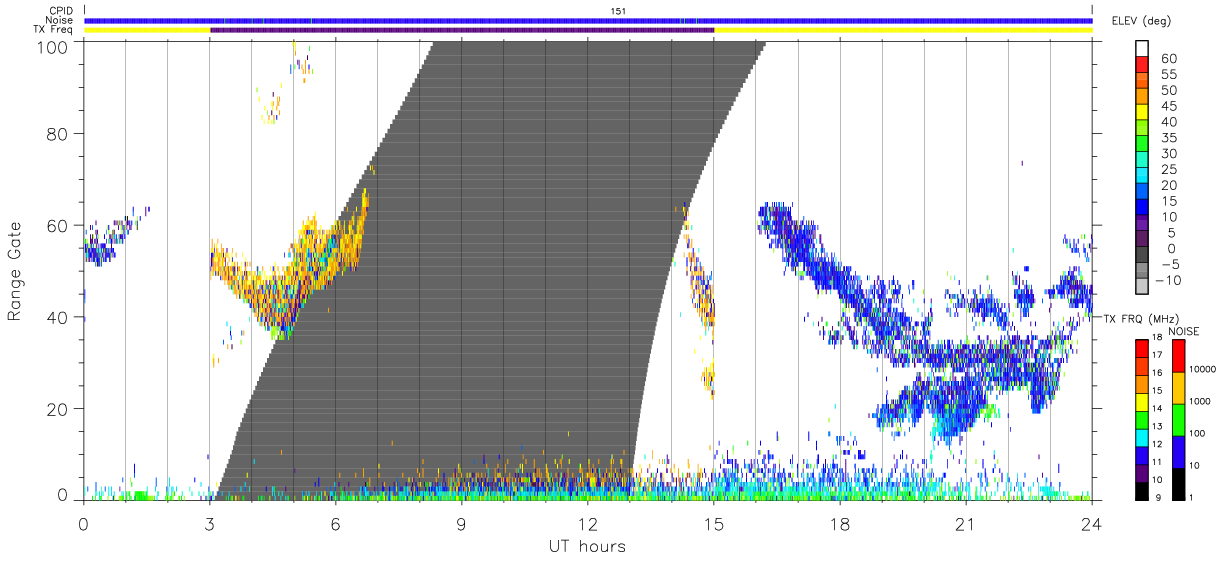
Task: Click the red 17–18 swatch in the TX FRQ legend
Action: point(1142,347)
